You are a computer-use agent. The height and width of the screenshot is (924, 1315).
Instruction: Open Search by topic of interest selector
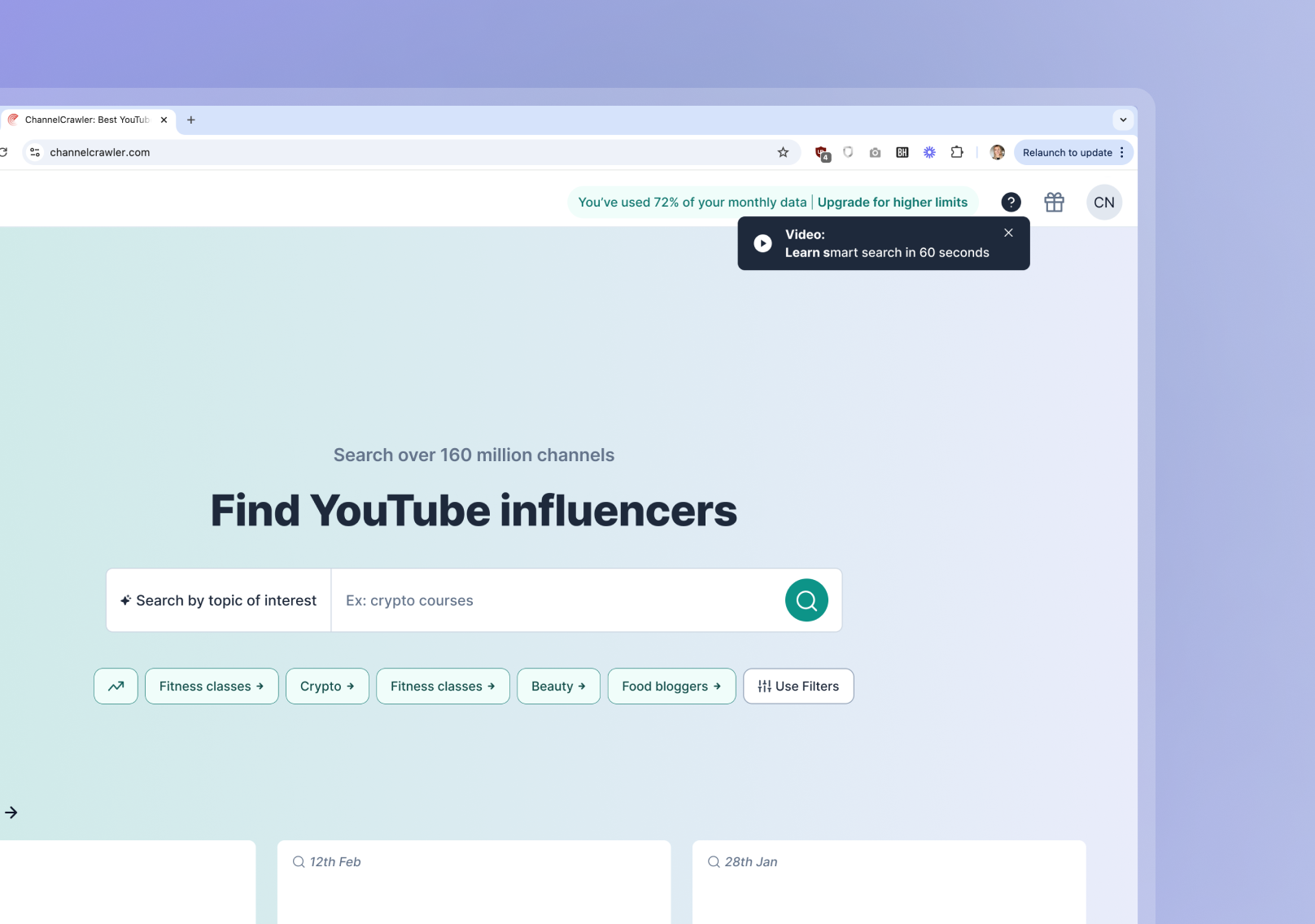click(219, 600)
